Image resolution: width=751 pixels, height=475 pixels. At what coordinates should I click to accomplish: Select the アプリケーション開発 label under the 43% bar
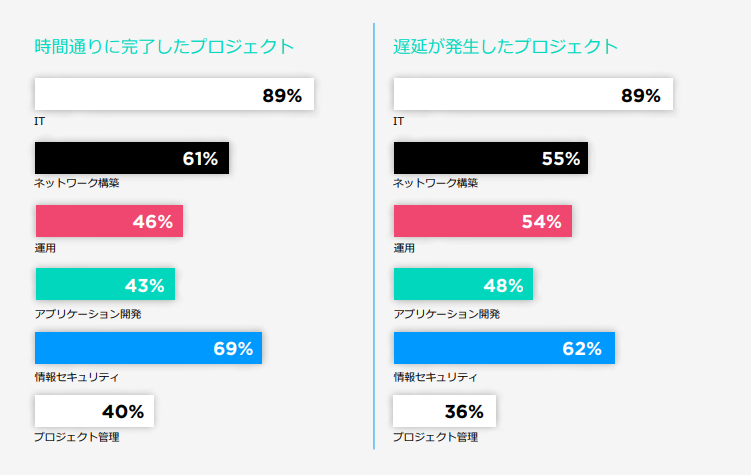[88, 314]
